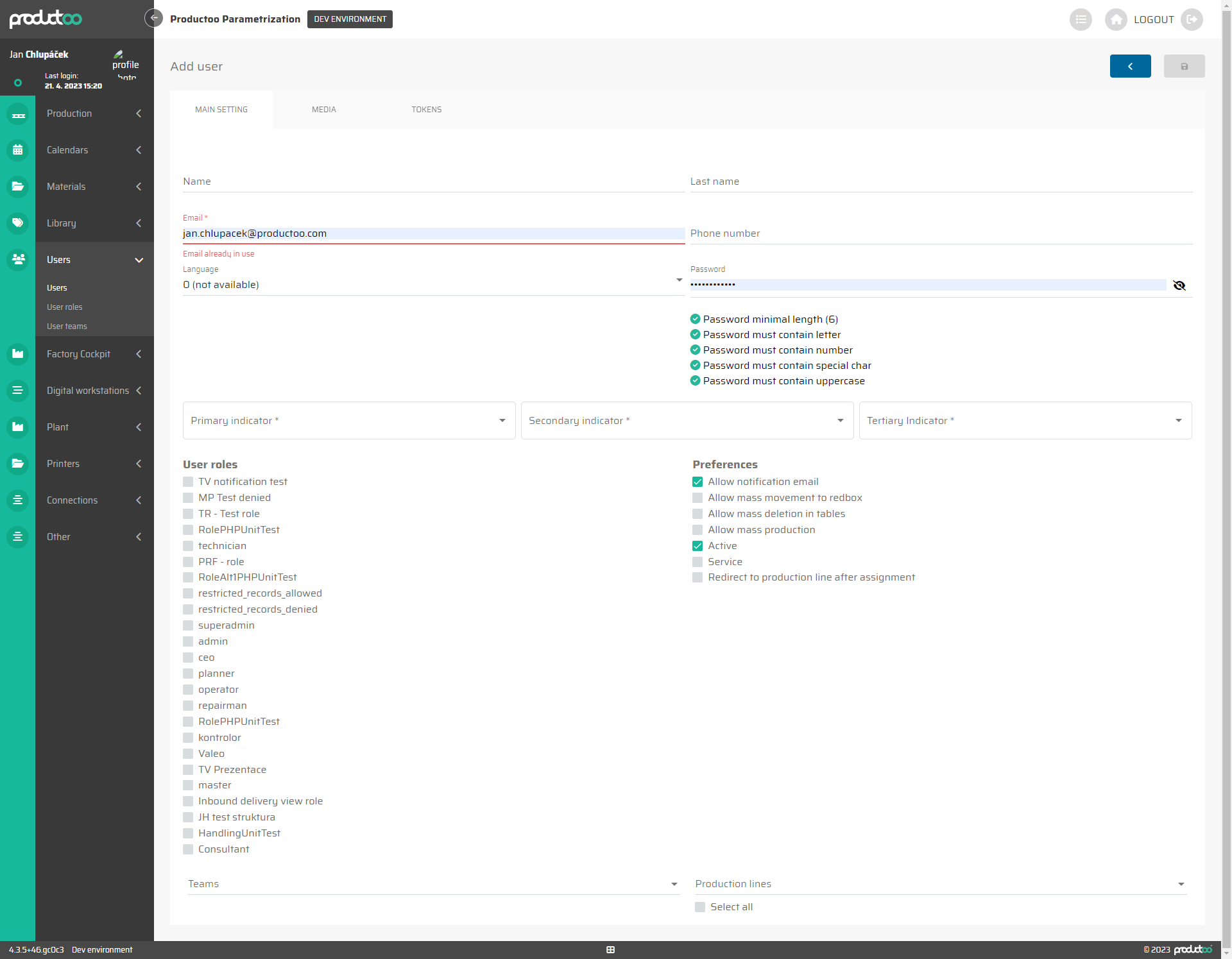1232x959 pixels.
Task: Switch to the TOKENS tab
Action: (427, 110)
